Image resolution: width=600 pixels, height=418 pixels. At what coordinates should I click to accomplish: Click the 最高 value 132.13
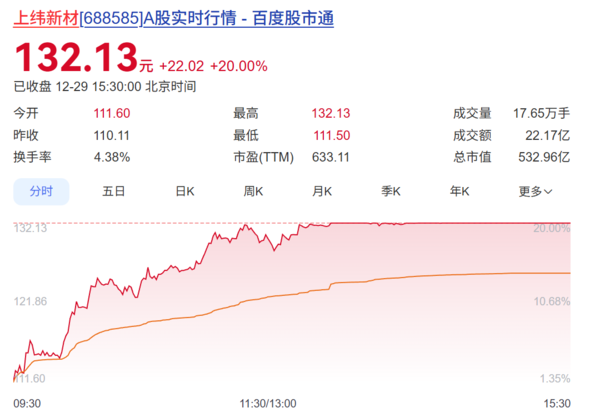tap(331, 113)
